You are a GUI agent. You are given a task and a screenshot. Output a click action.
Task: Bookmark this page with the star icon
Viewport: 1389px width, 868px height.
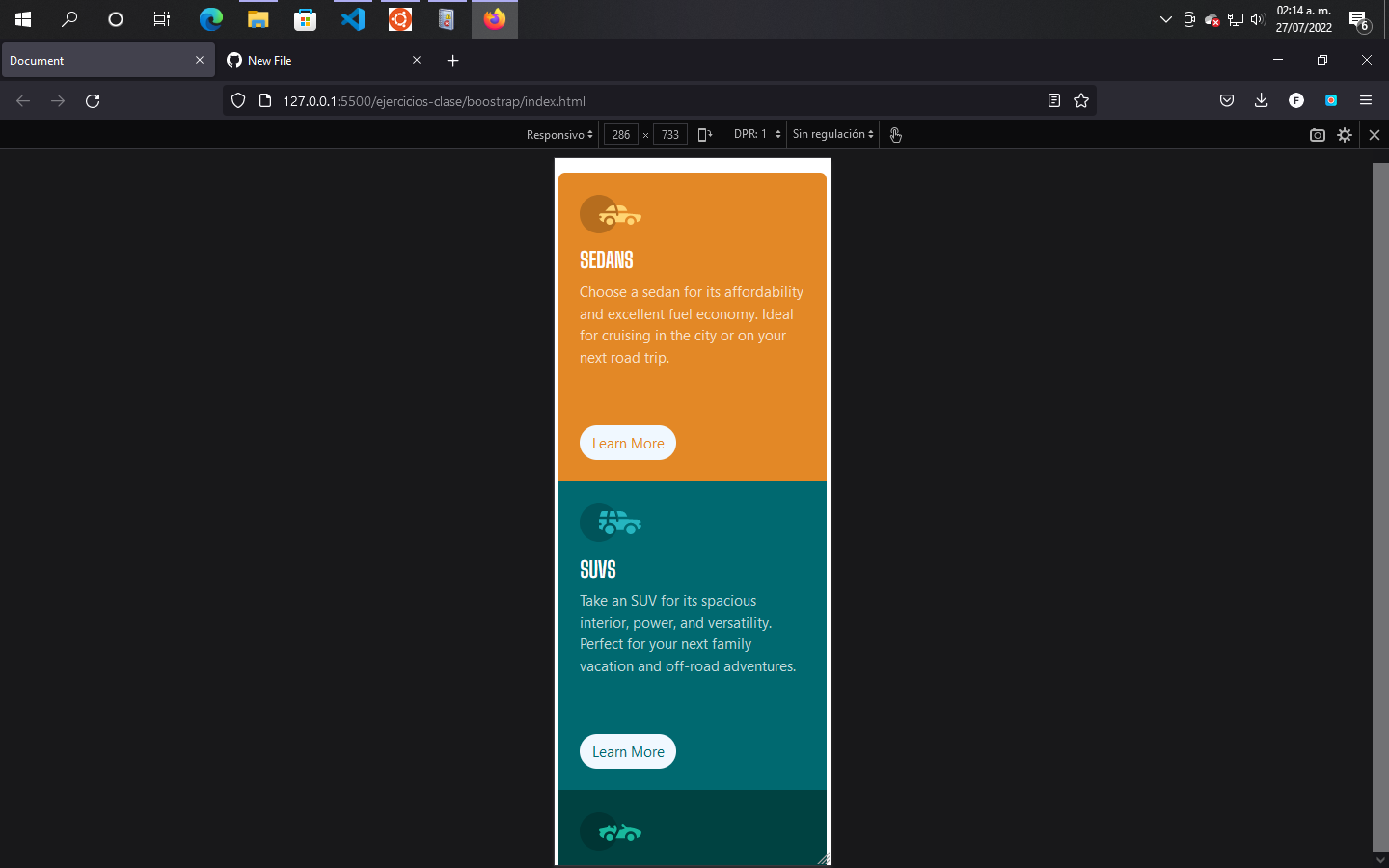[x=1080, y=100]
